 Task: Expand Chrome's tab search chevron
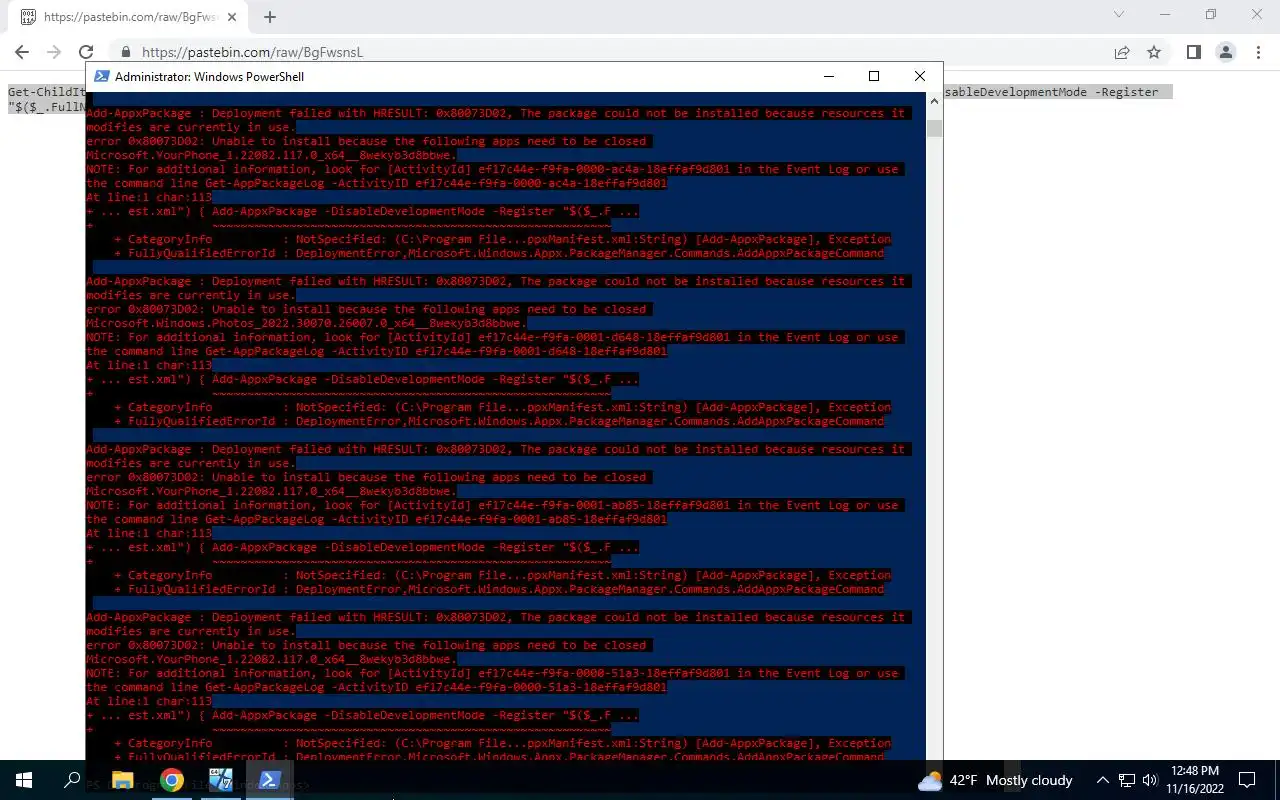1119,15
